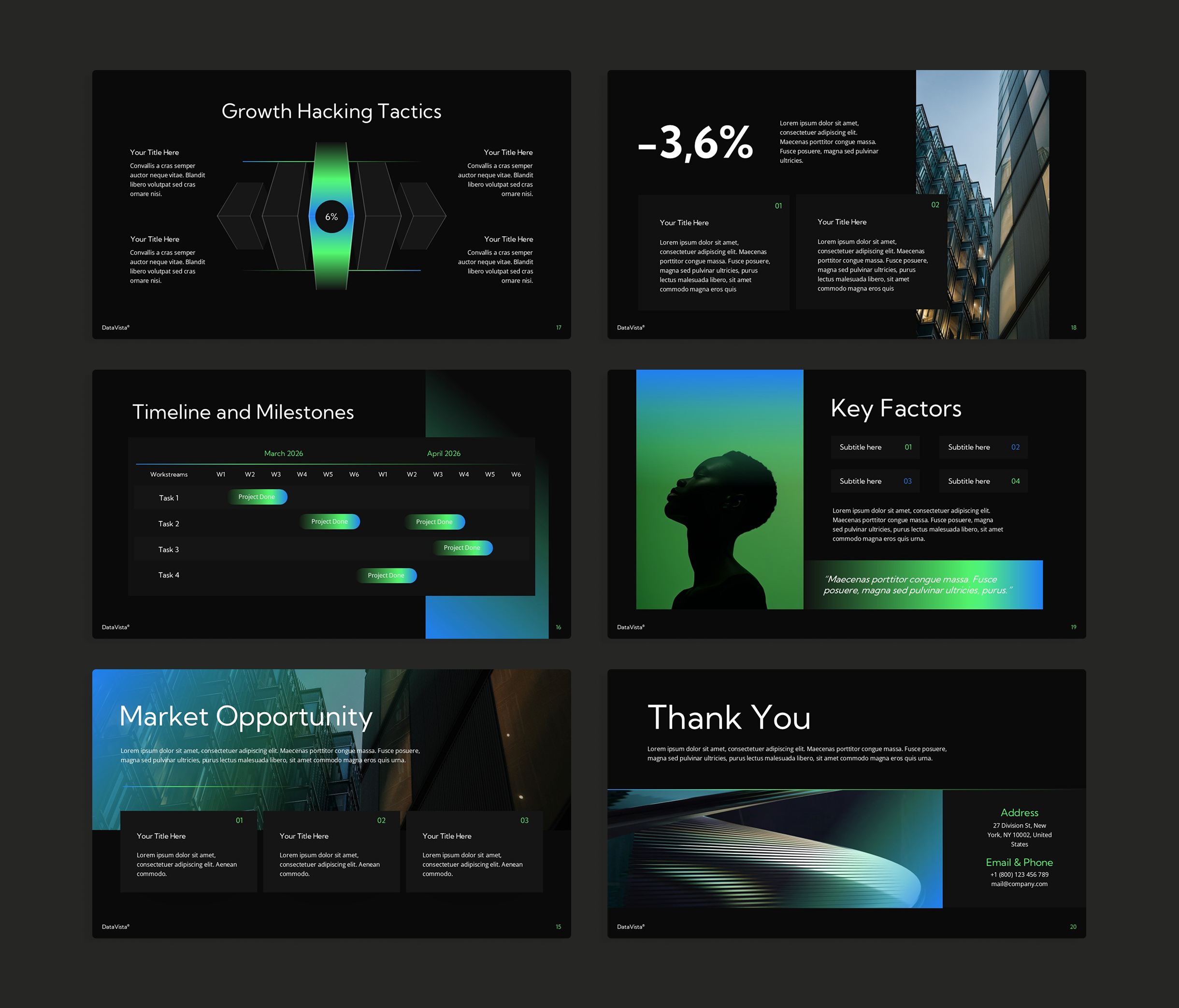1179x1008 pixels.
Task: Select the March 2026 header label
Action: point(283,454)
